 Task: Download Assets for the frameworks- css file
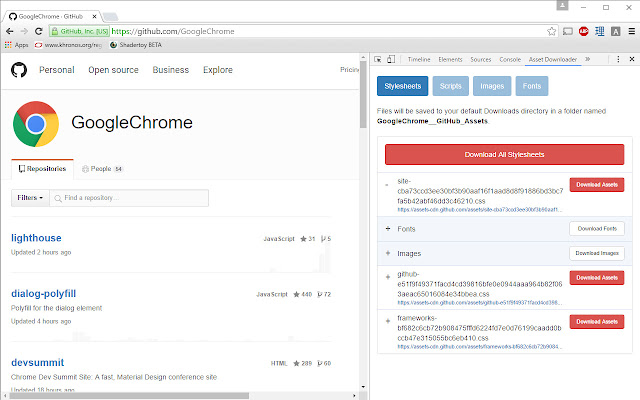coord(597,322)
